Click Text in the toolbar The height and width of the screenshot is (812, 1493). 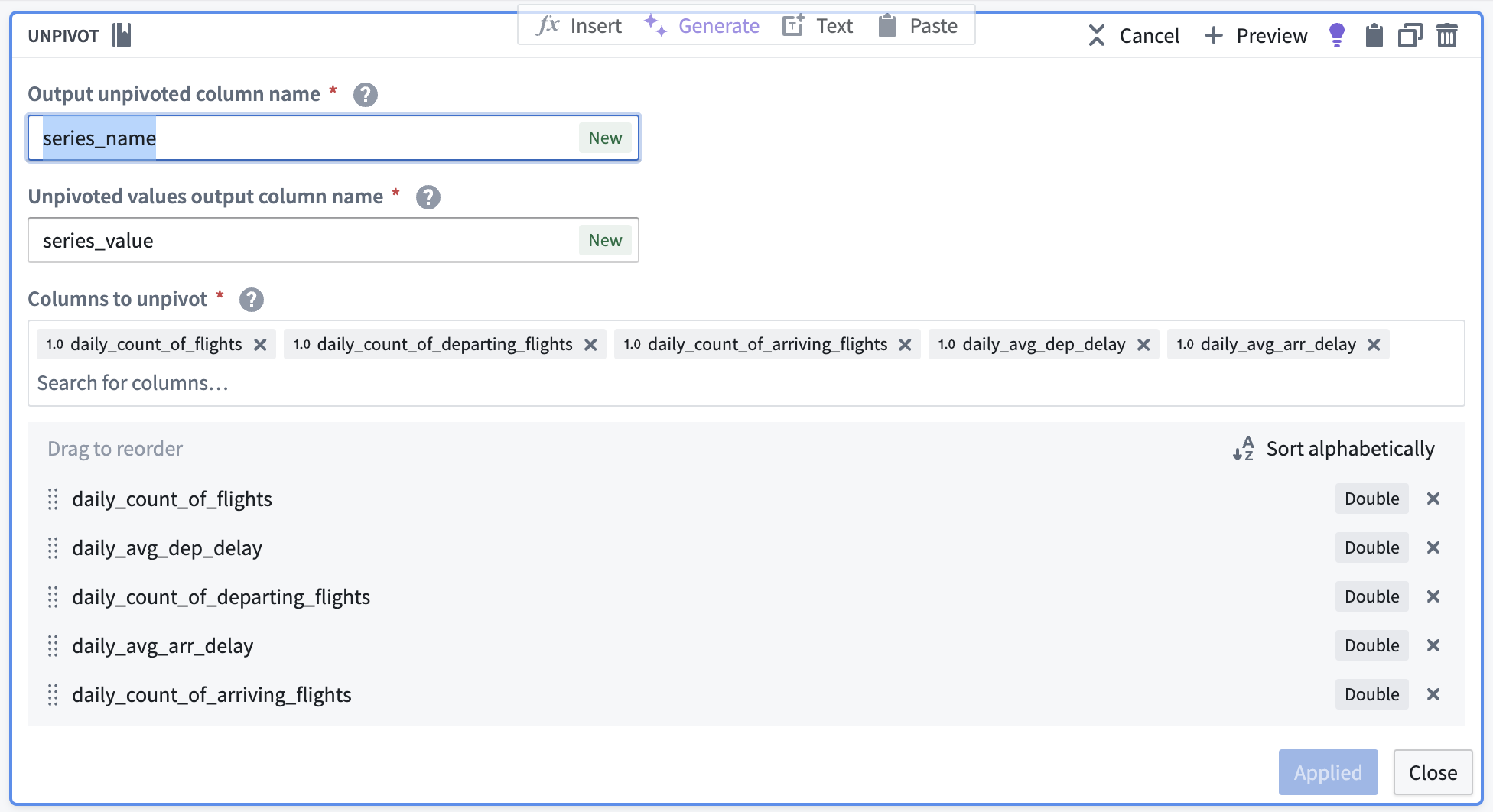click(818, 26)
